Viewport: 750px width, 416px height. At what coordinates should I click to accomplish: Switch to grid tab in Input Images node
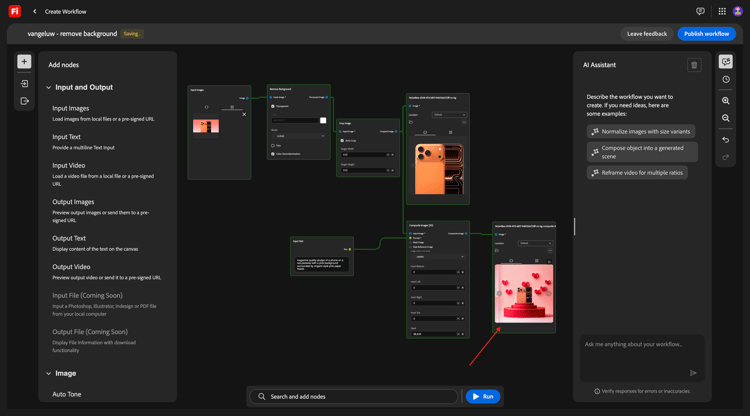232,107
